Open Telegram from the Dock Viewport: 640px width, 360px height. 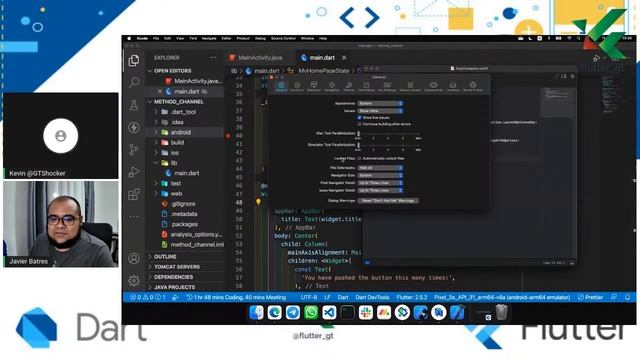click(x=293, y=313)
